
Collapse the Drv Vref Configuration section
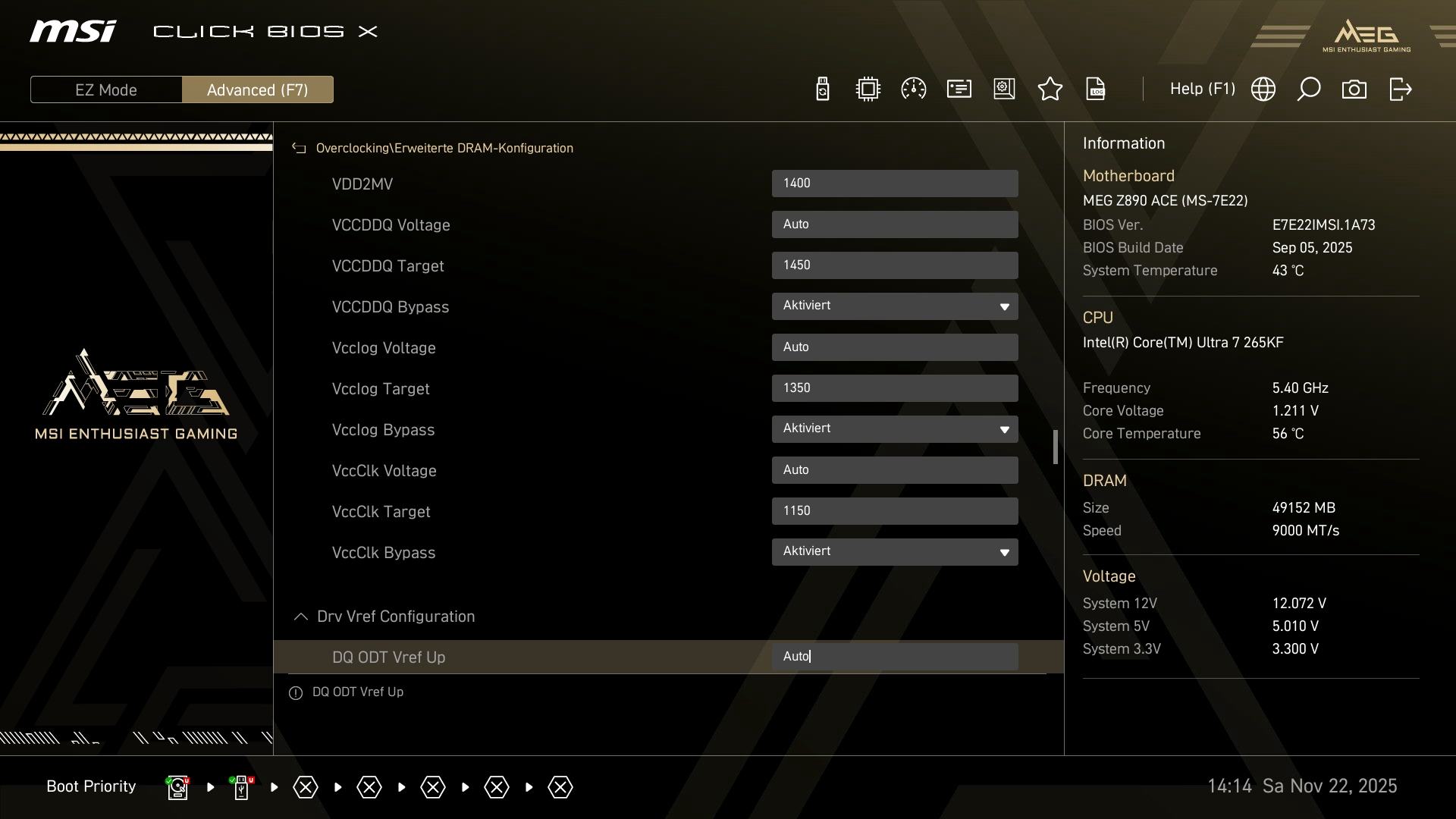point(301,617)
